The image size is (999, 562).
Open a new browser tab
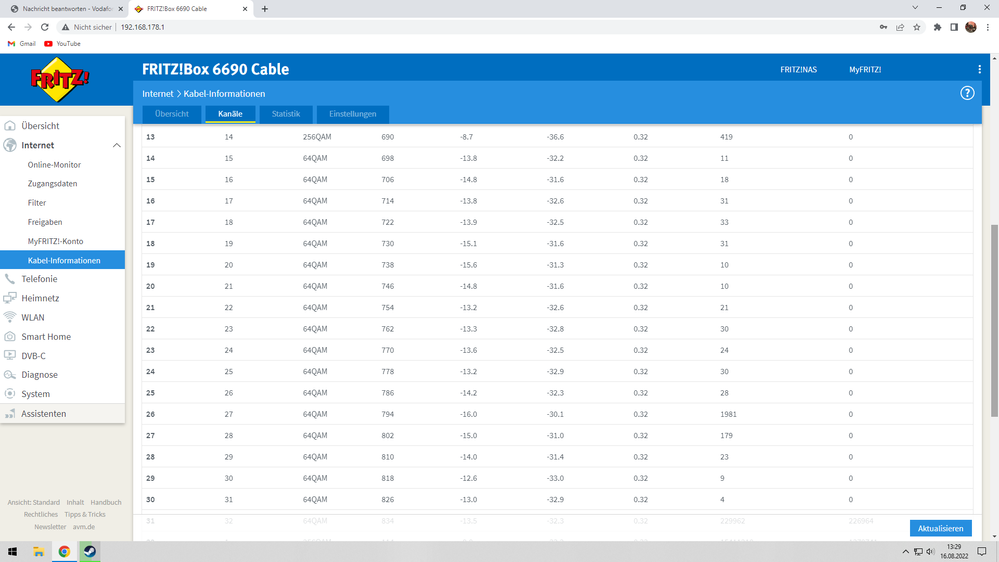[x=264, y=9]
